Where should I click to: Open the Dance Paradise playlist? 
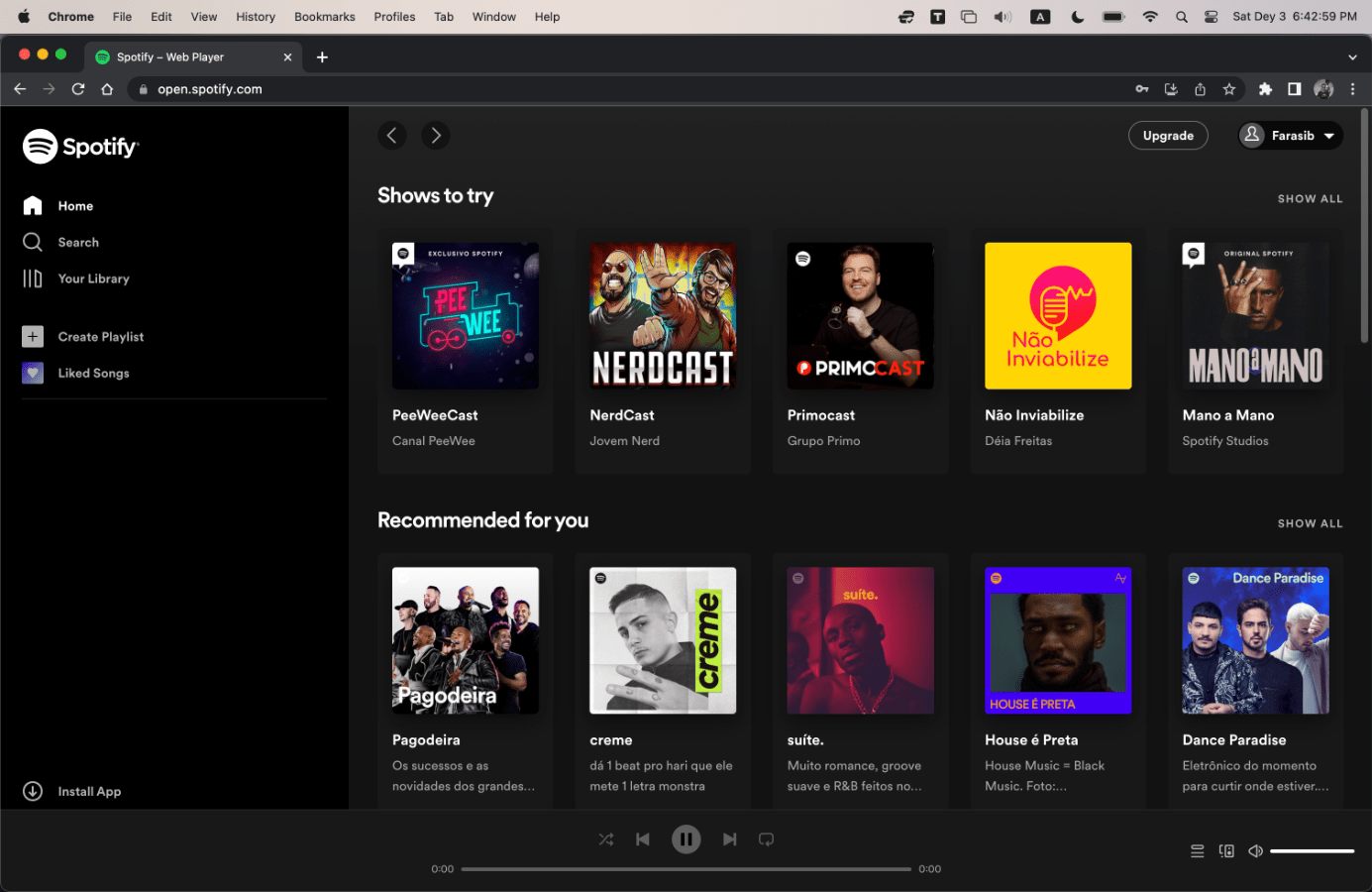1255,680
